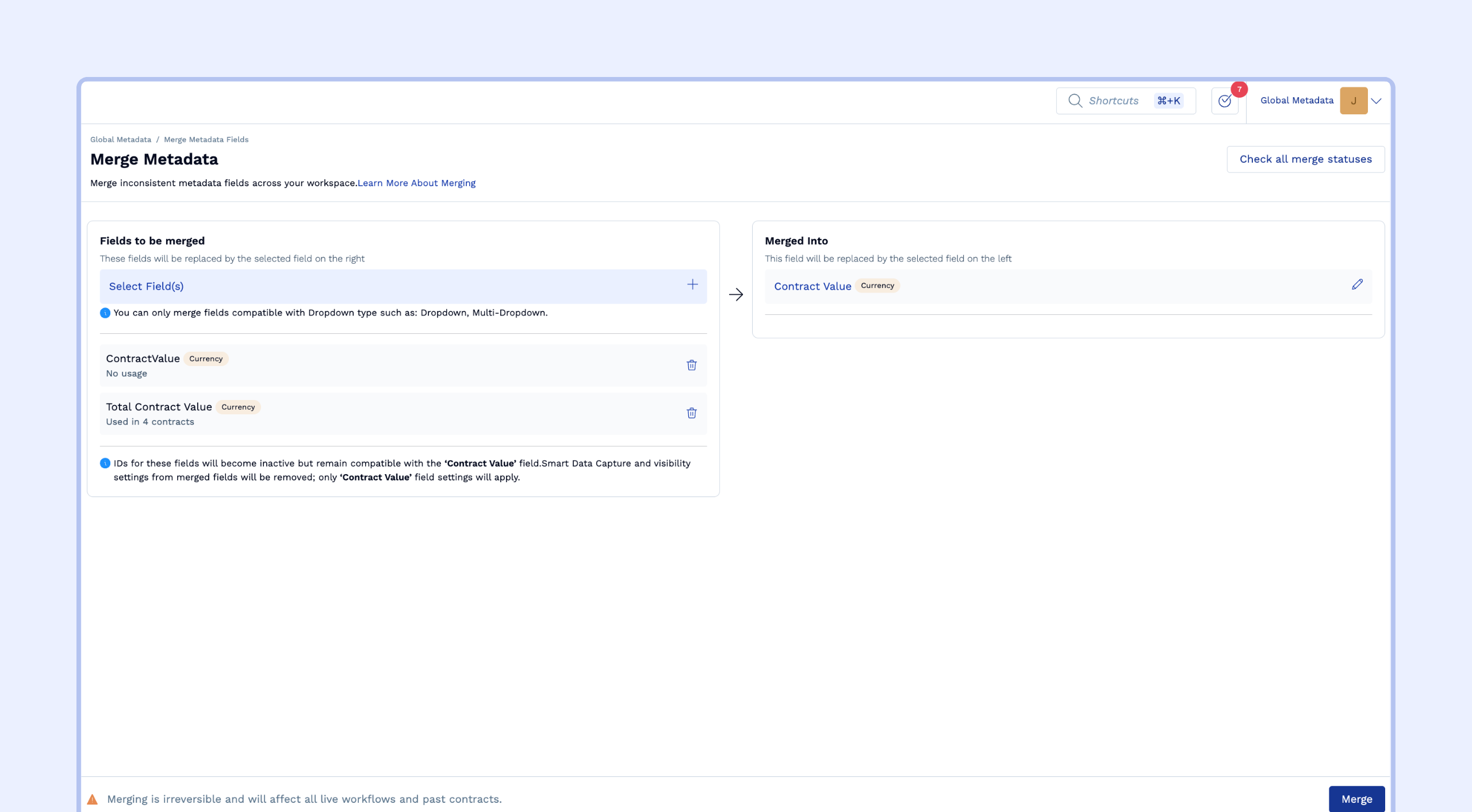The image size is (1472, 812).
Task: Delete the ContractValue field row
Action: 691,365
